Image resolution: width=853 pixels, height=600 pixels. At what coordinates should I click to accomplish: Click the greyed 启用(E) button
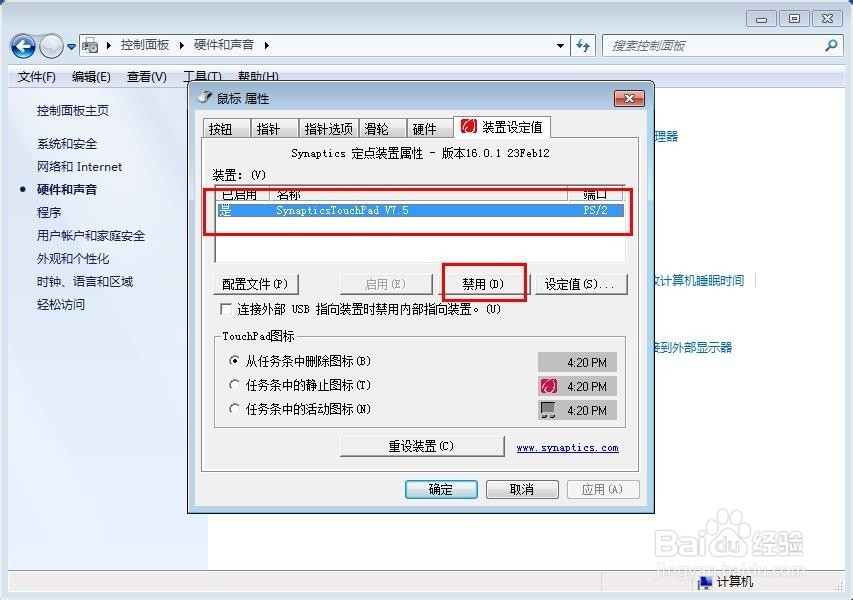click(386, 284)
